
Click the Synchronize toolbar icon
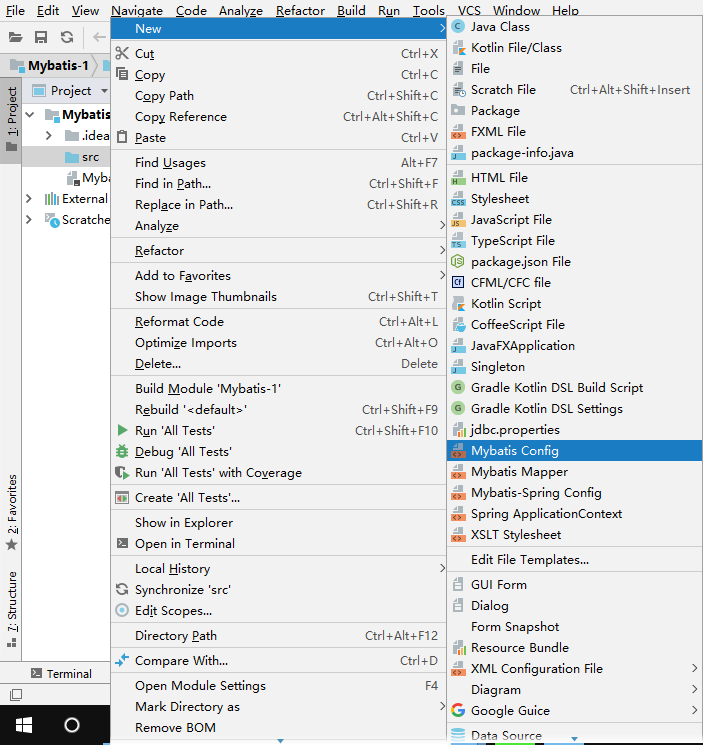point(67,37)
